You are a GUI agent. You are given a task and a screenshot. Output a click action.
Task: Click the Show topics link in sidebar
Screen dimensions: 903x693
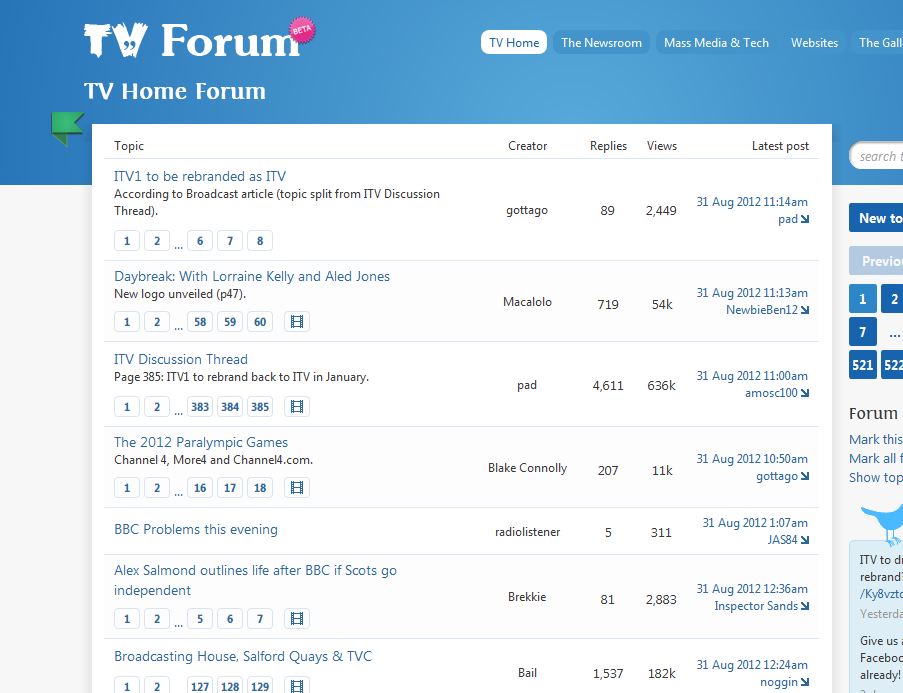(876, 478)
